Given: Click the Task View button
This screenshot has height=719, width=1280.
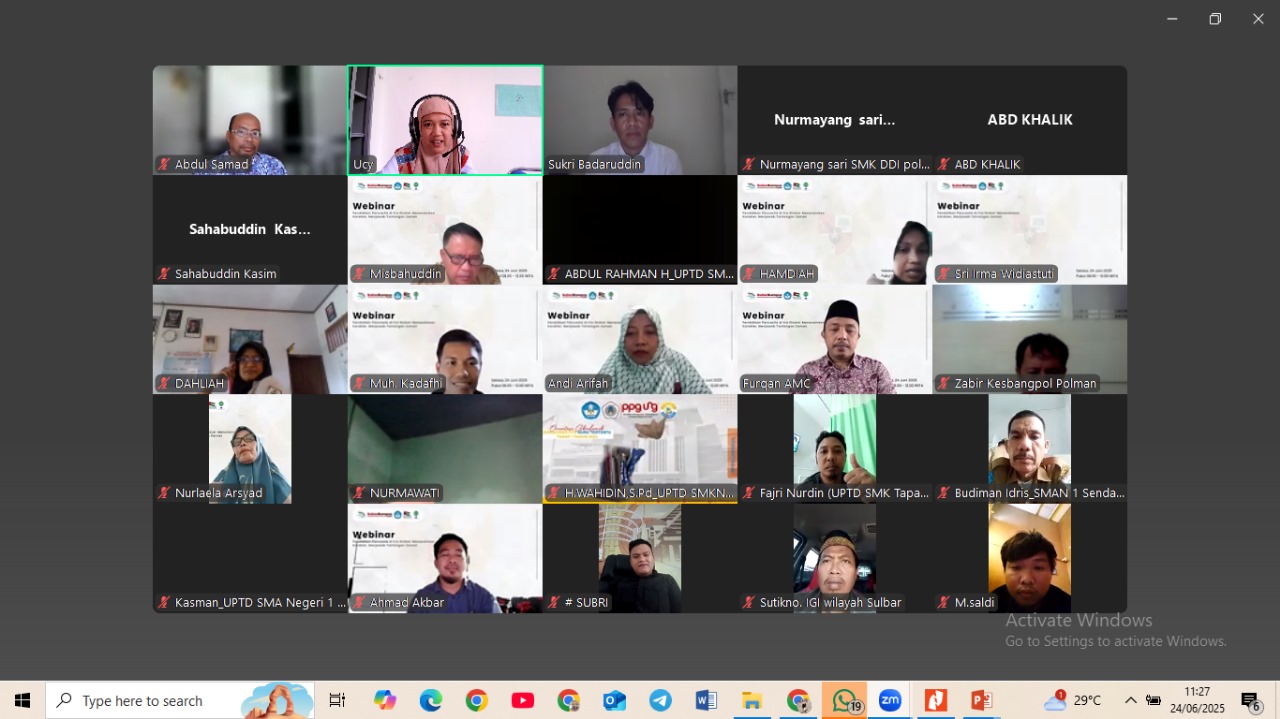Looking at the screenshot, I should tap(337, 701).
